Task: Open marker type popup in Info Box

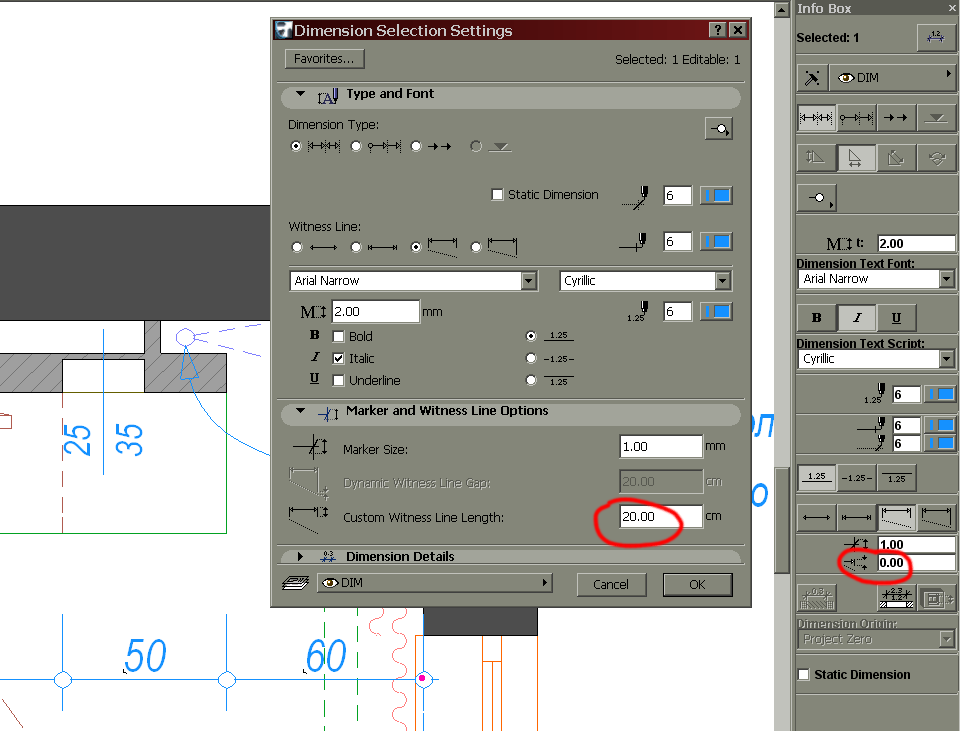Action: (x=818, y=198)
